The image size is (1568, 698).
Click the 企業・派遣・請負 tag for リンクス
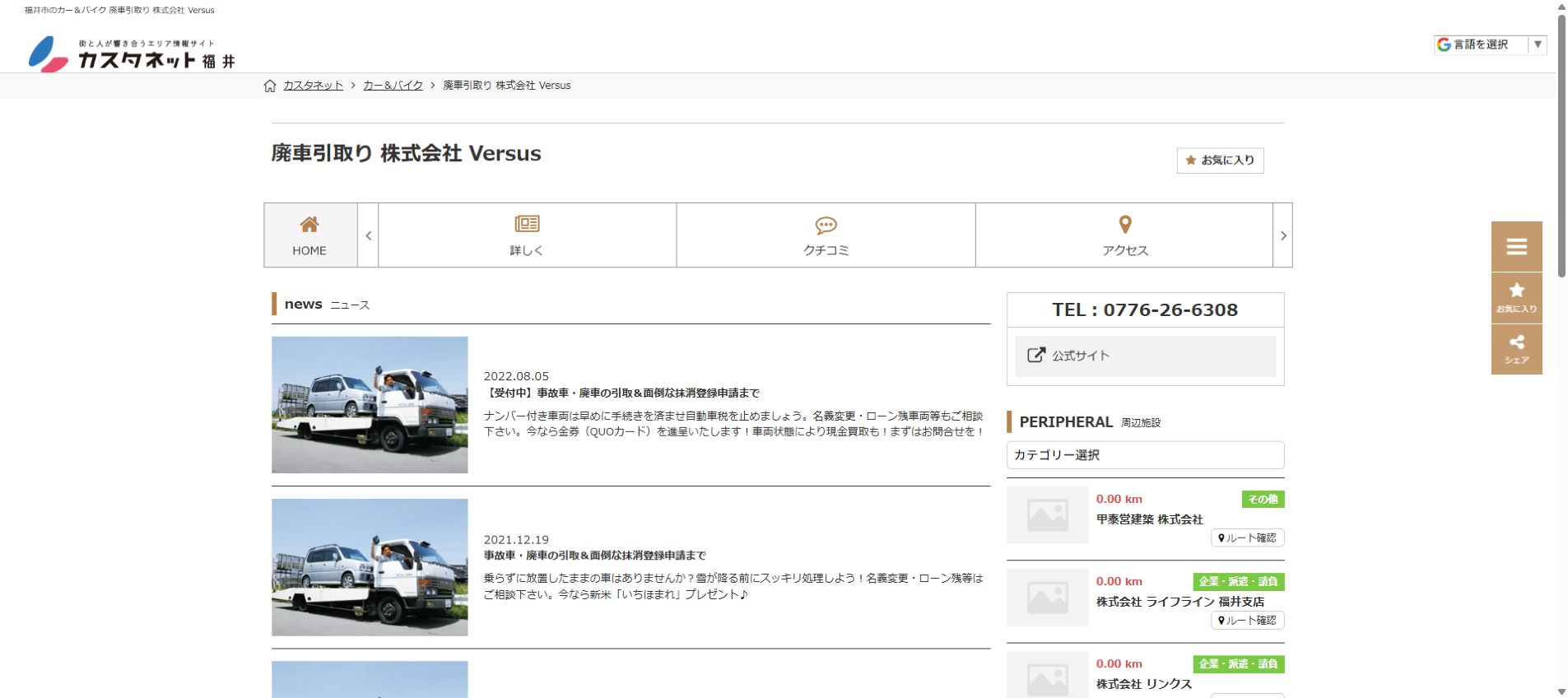tap(1239, 664)
